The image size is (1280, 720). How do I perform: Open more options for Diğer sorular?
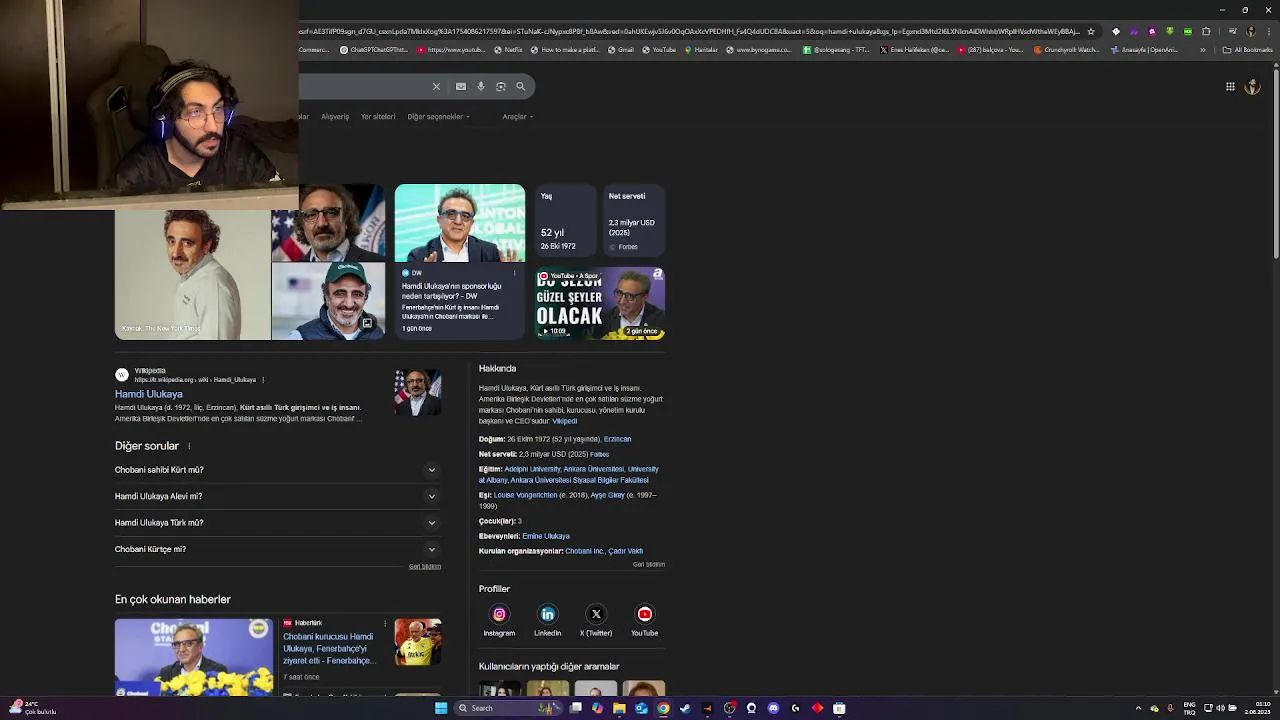(188, 446)
